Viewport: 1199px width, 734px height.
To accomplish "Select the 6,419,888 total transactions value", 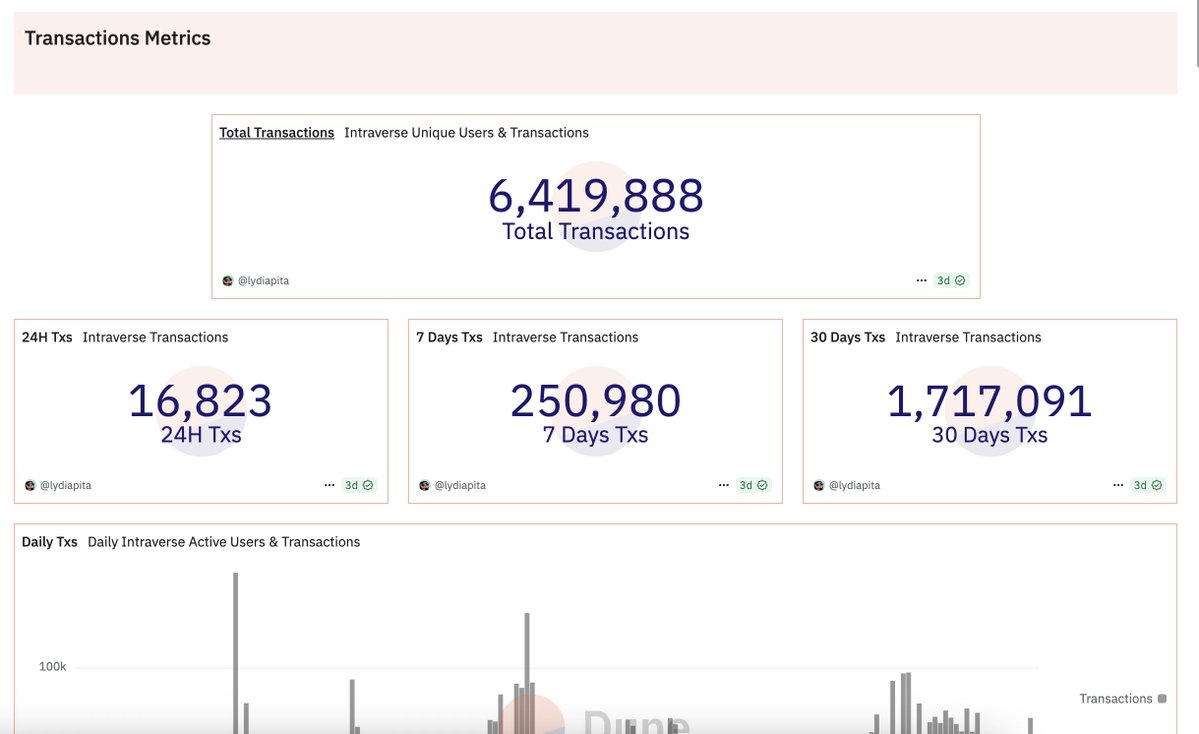I will (596, 196).
